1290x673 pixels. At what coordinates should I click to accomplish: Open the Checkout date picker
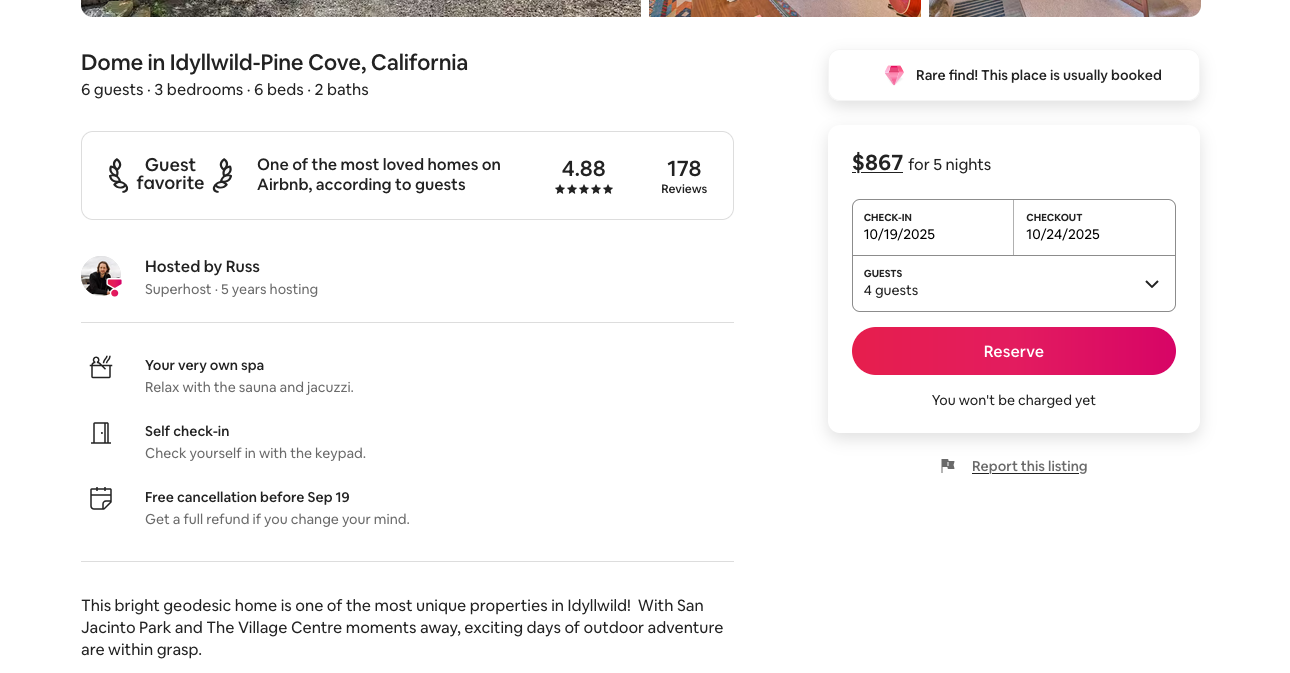point(1094,227)
